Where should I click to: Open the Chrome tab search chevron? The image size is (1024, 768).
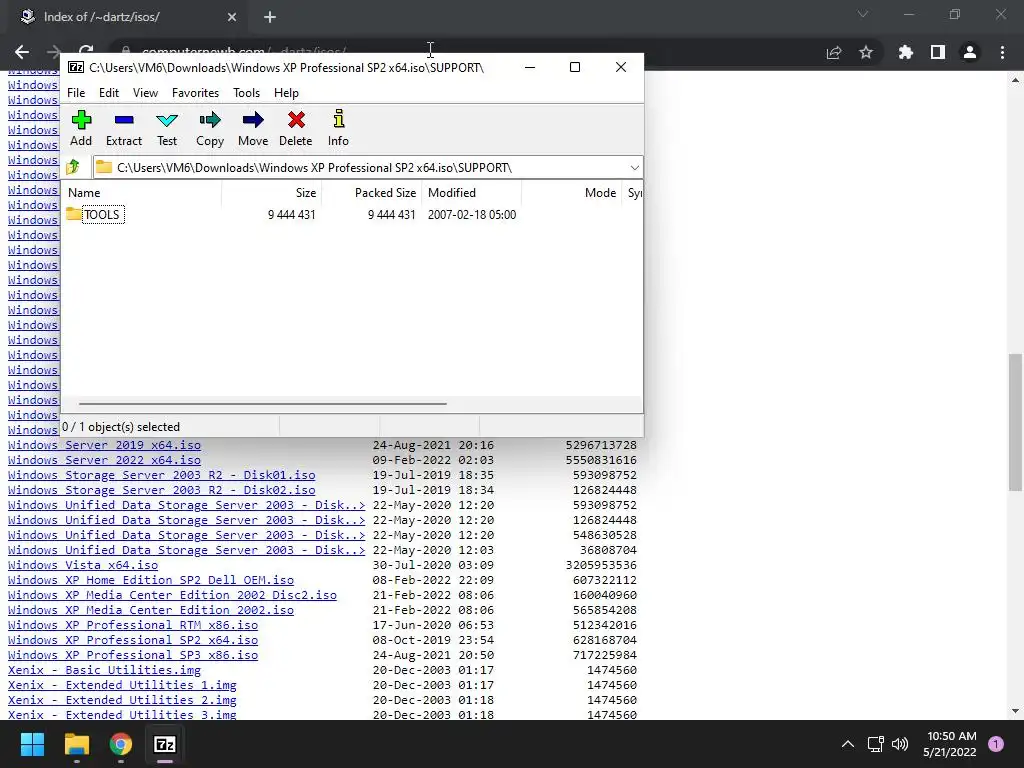click(863, 14)
